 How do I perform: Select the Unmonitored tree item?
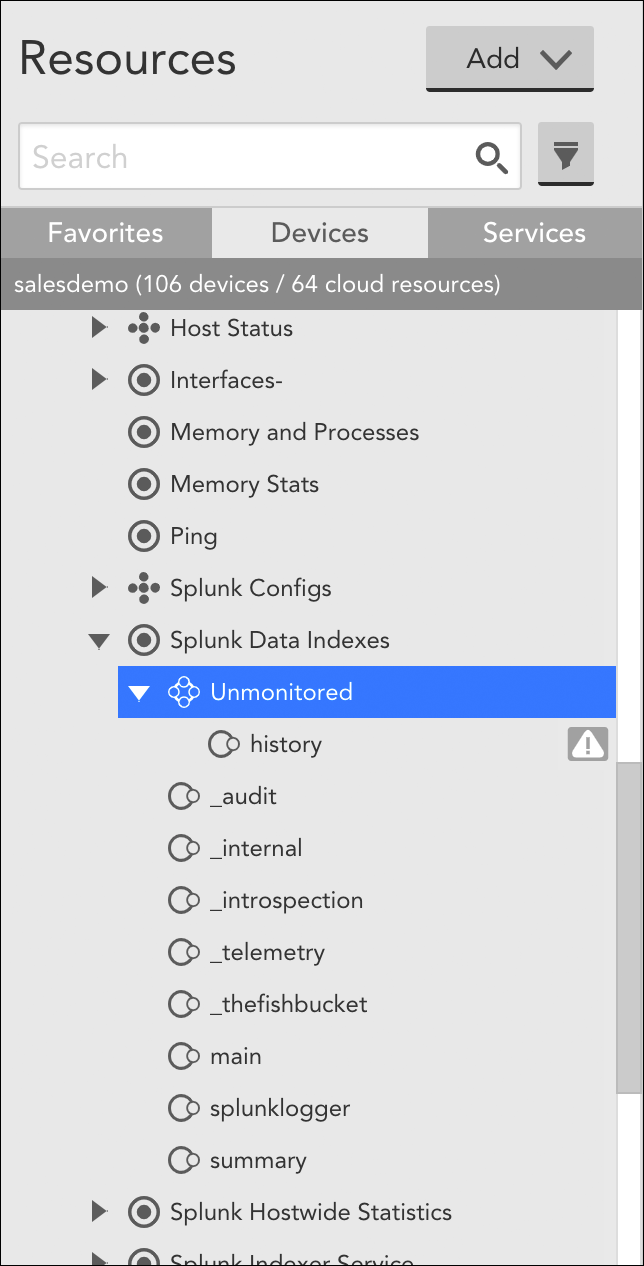click(282, 692)
